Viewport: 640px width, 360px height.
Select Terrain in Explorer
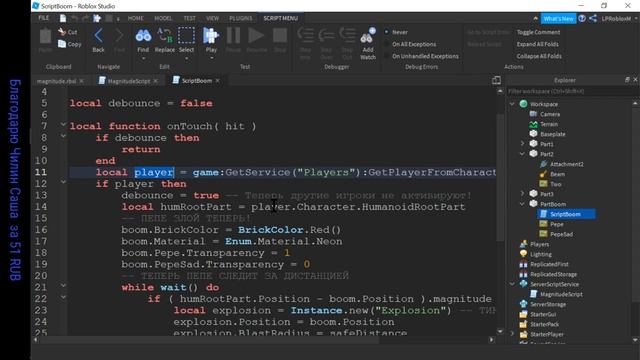[x=549, y=124]
